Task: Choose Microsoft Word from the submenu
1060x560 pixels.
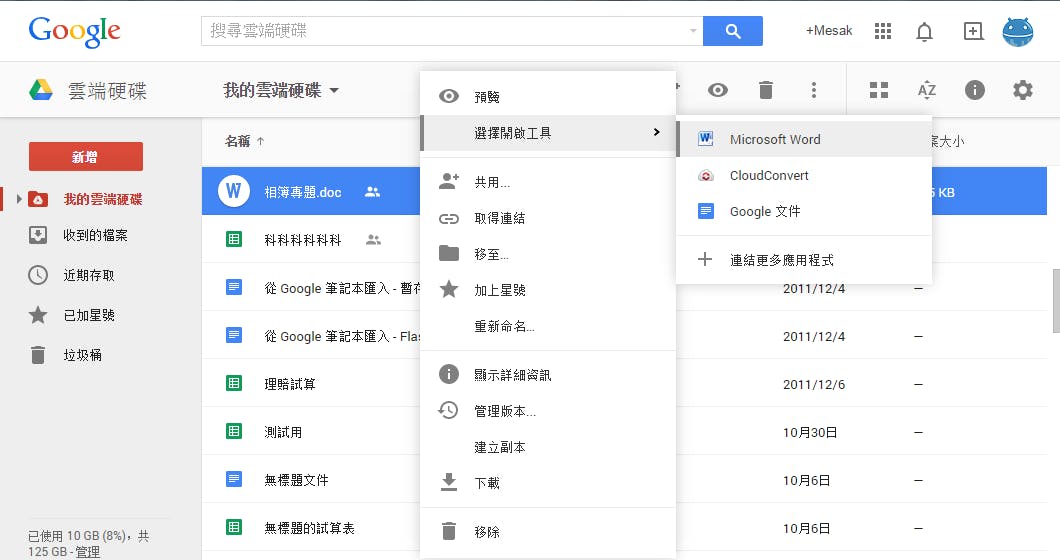Action: (x=775, y=139)
